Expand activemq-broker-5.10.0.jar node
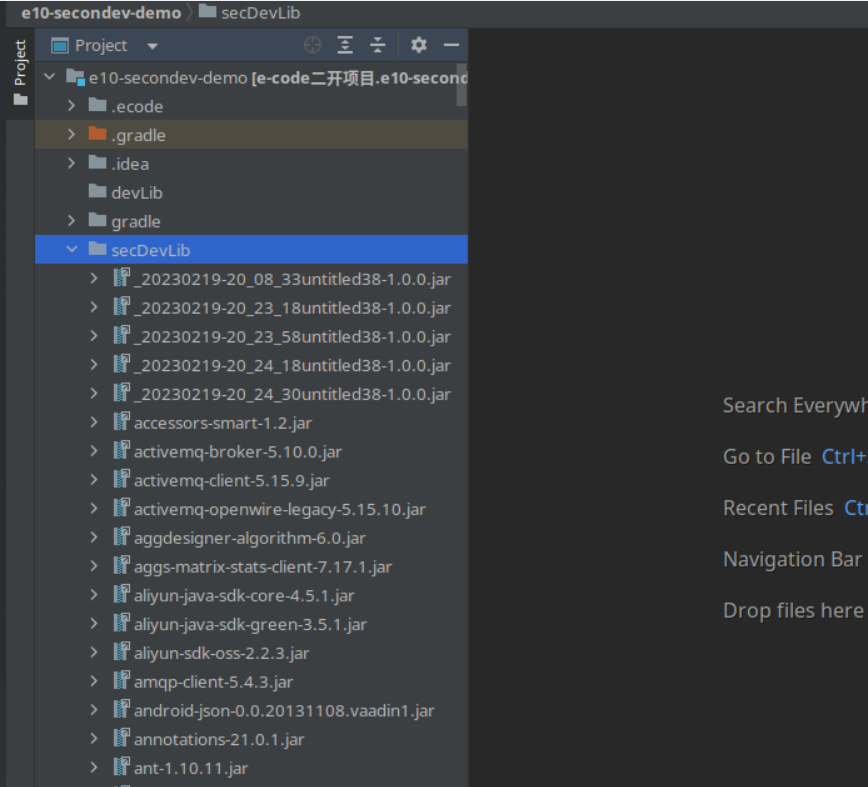Image resolution: width=868 pixels, height=787 pixels. point(94,451)
